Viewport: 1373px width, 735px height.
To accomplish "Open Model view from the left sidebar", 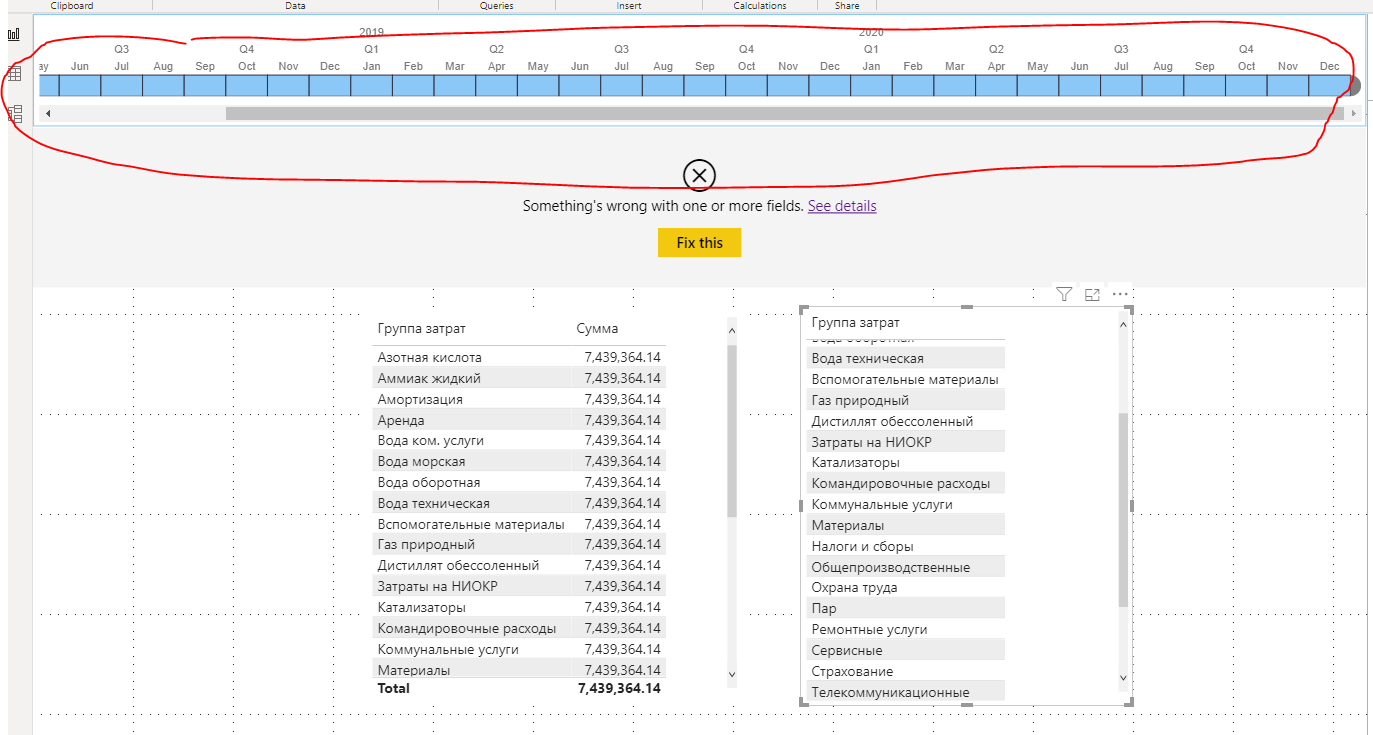I will click(x=14, y=113).
